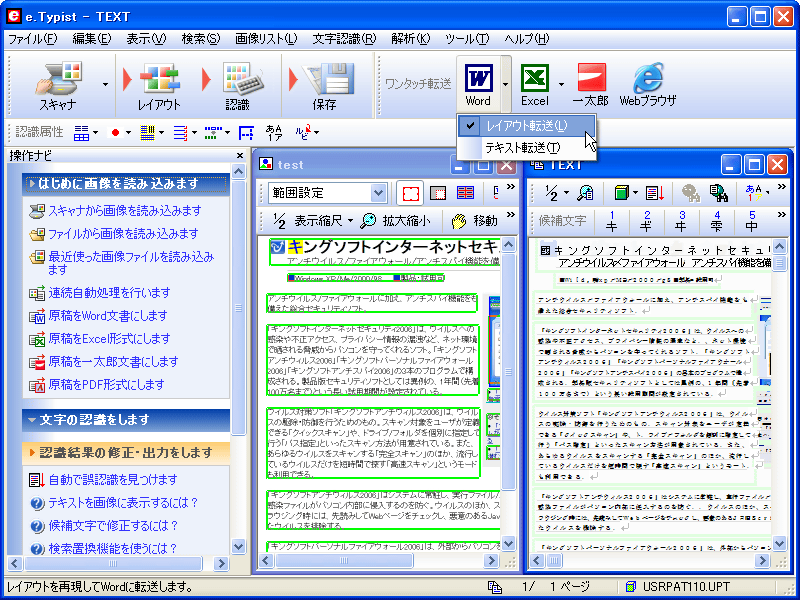This screenshot has height=600, width=800.
Task: Transfer to Ichitaro (一太郎) icon
Action: coord(591,85)
